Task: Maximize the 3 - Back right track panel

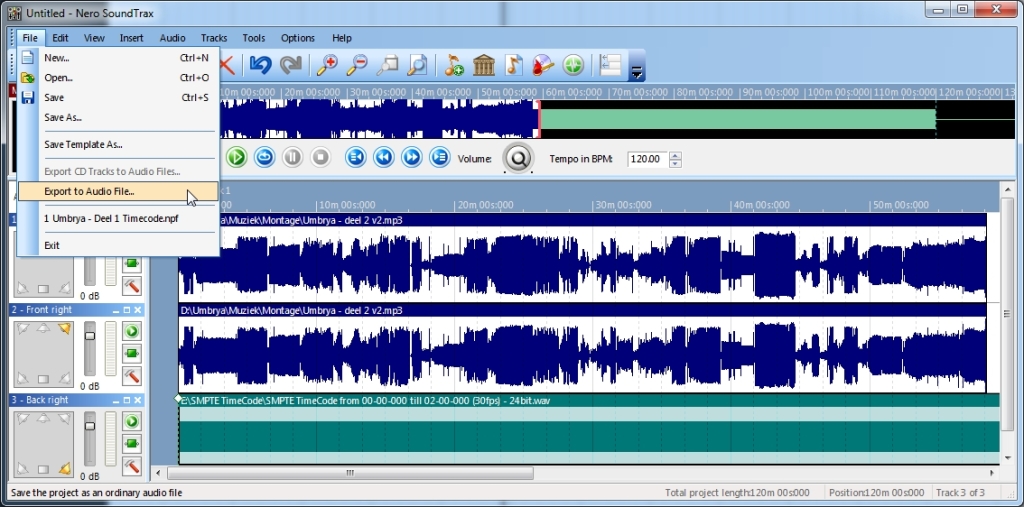Action: [127, 400]
